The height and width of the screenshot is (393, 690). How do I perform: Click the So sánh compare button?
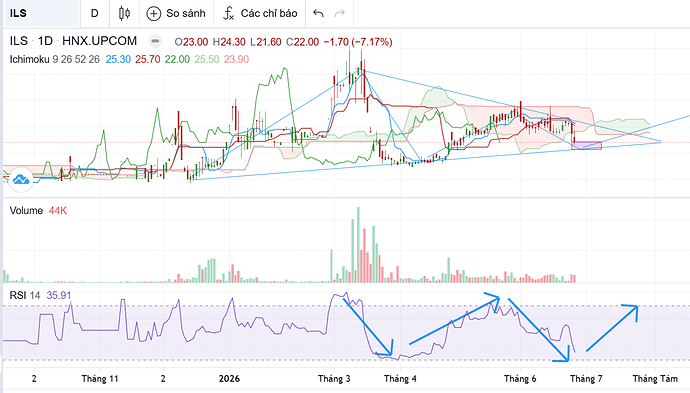point(176,13)
